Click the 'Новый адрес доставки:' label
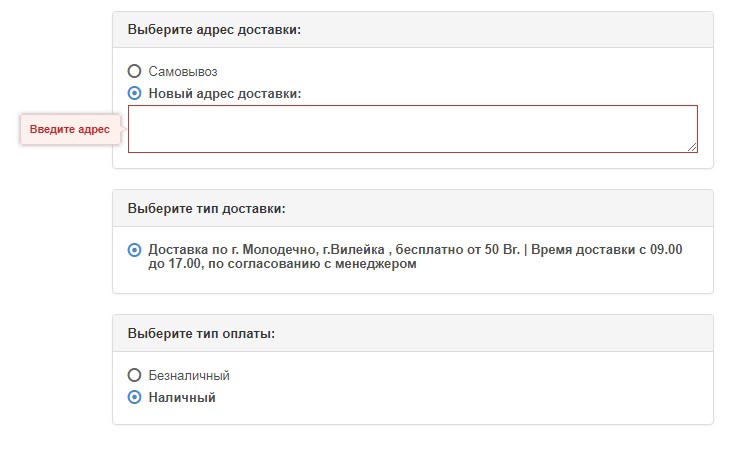The image size is (731, 457). (x=224, y=94)
